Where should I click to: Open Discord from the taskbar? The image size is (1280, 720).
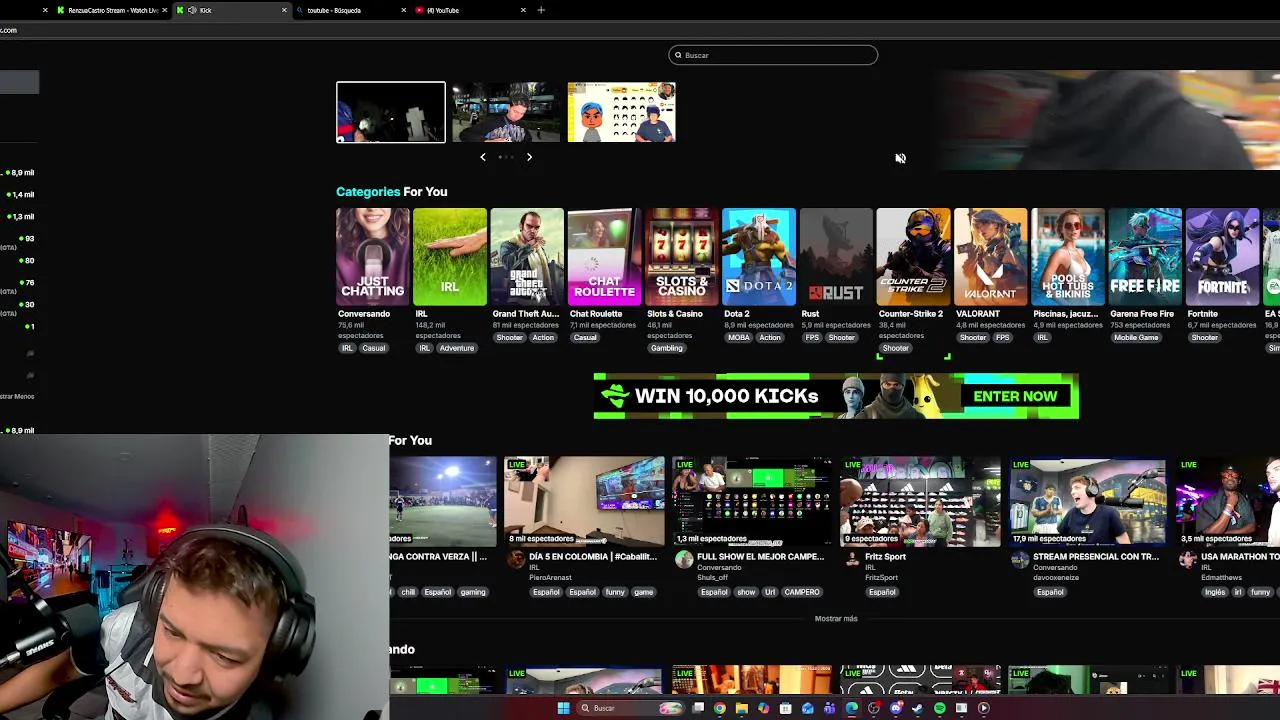coord(896,708)
